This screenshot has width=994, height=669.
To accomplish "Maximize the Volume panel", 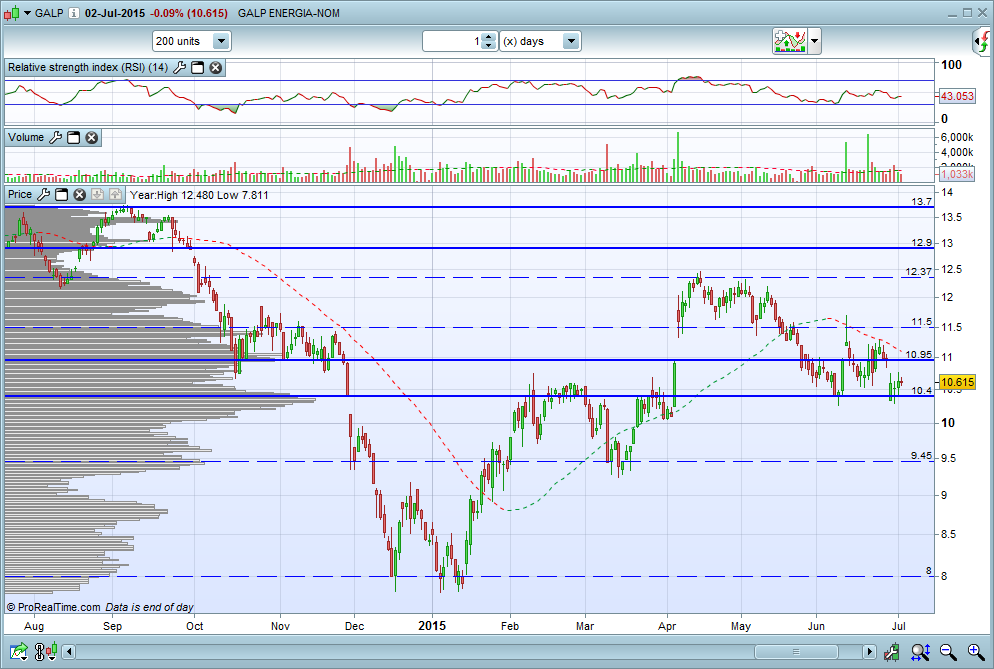I will (x=74, y=138).
